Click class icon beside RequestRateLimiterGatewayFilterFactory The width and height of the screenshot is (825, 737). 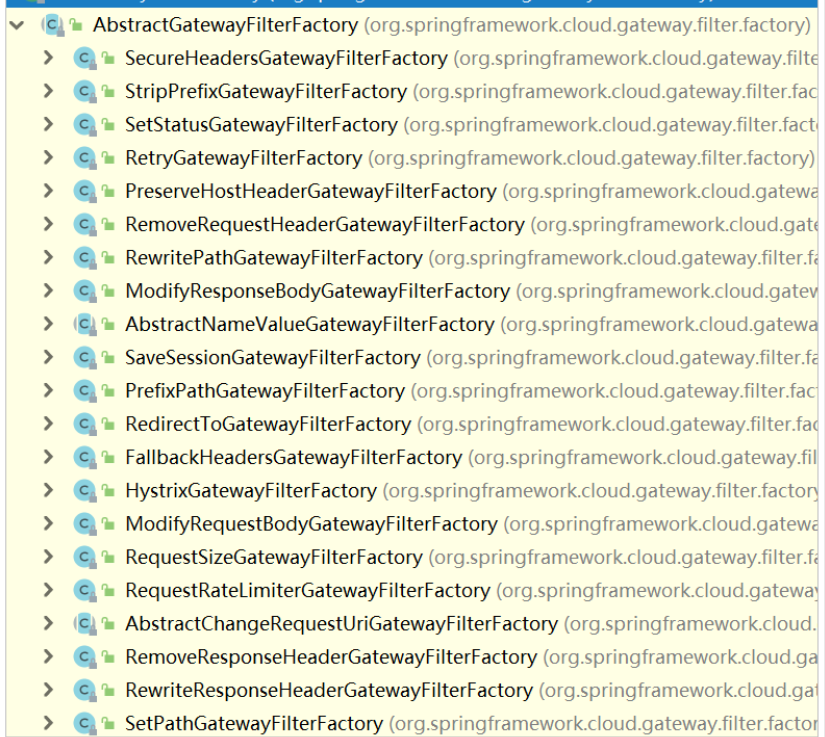[x=85, y=590]
